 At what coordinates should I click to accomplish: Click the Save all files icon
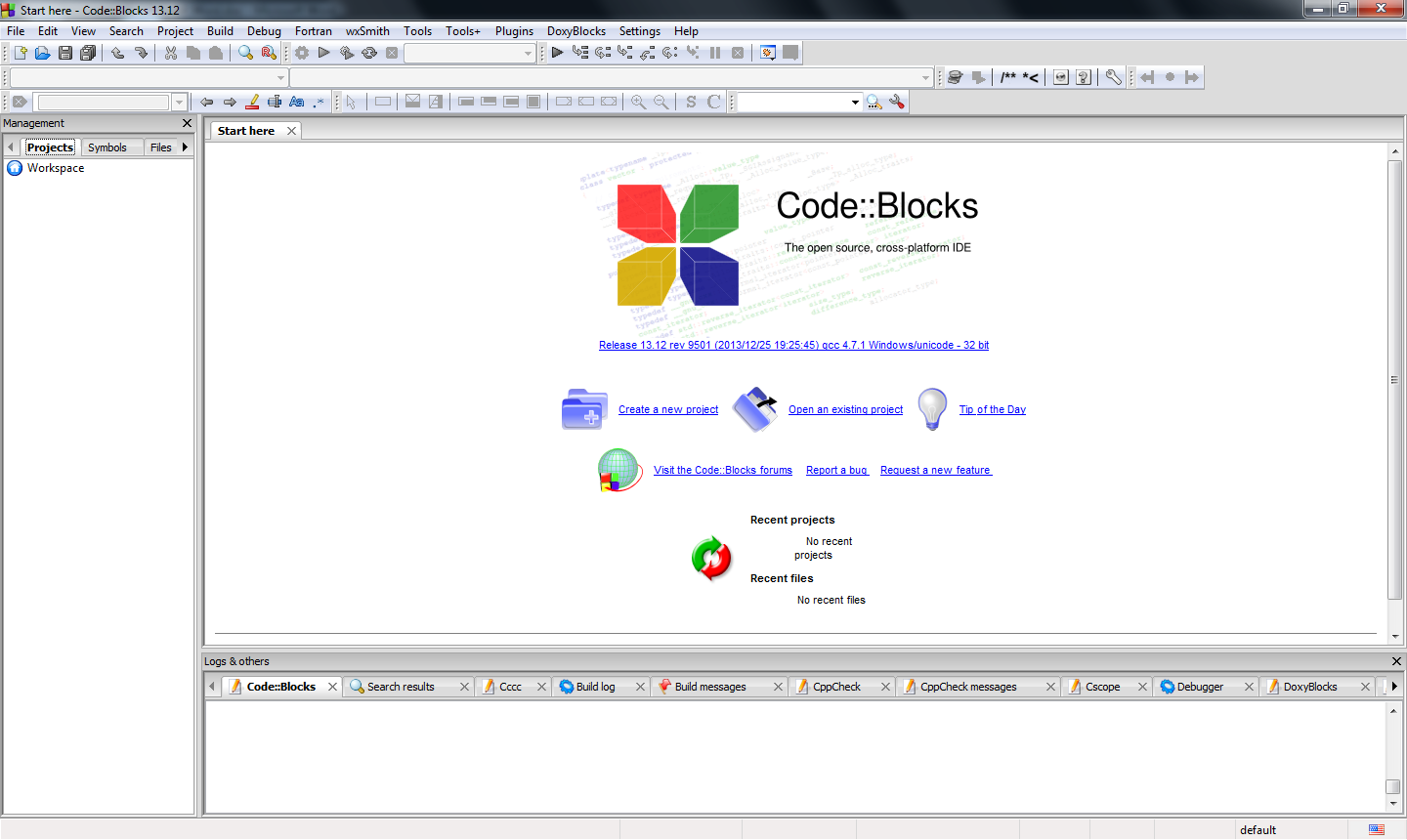(x=88, y=53)
